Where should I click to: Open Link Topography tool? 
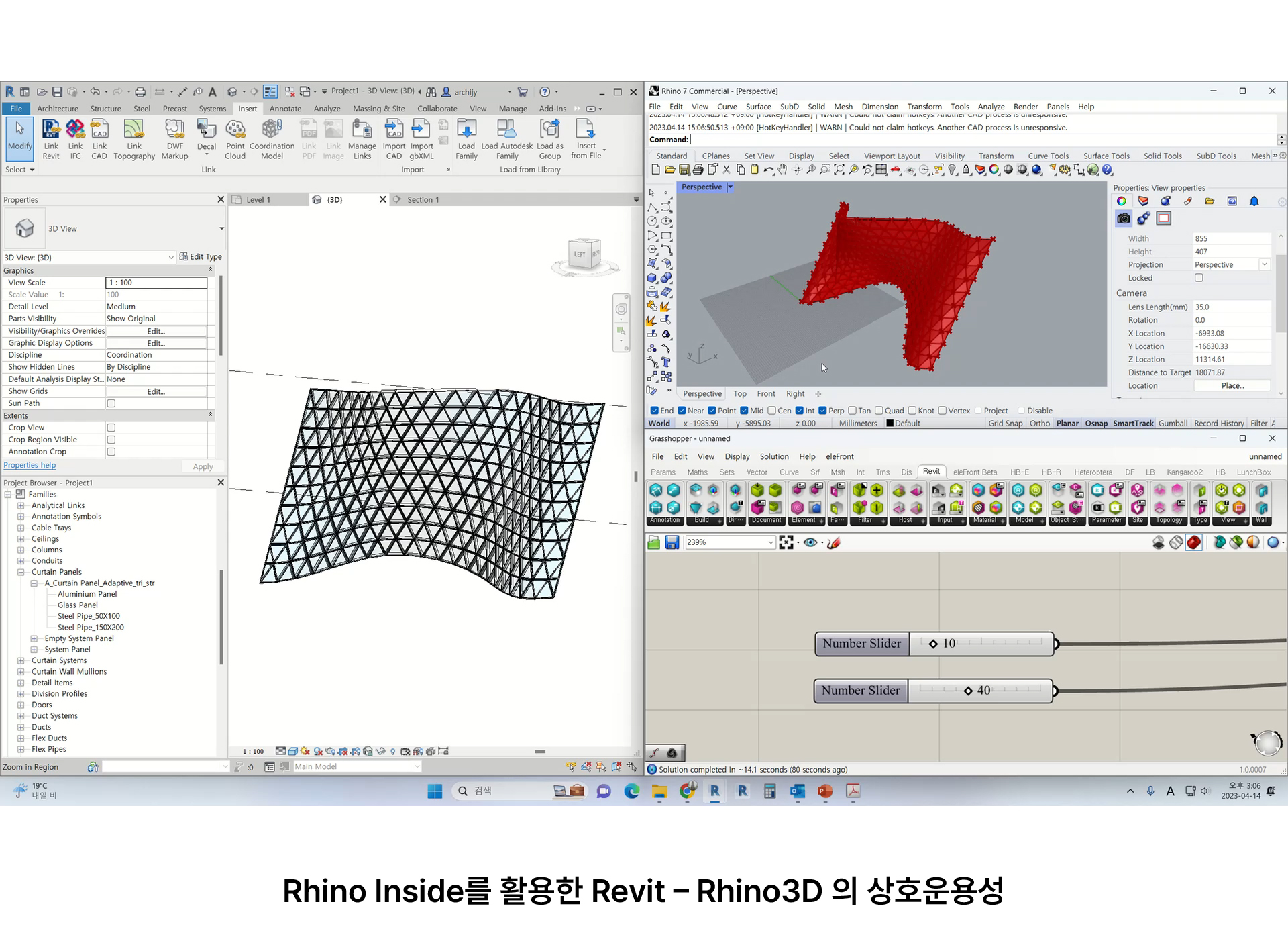(x=134, y=140)
